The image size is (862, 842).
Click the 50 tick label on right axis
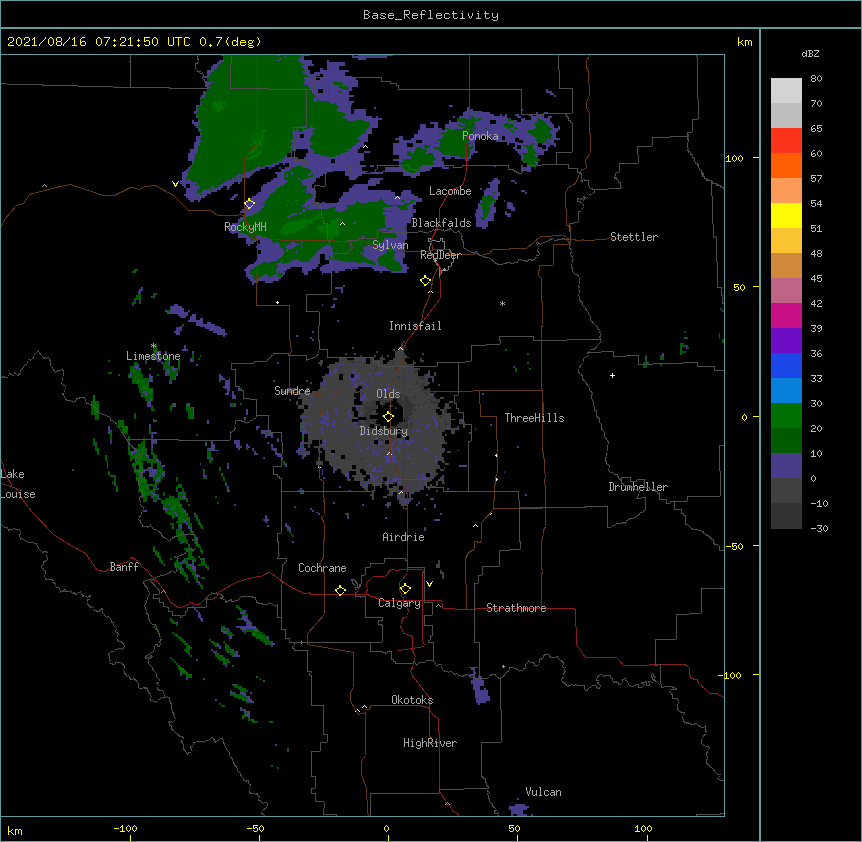pos(739,287)
